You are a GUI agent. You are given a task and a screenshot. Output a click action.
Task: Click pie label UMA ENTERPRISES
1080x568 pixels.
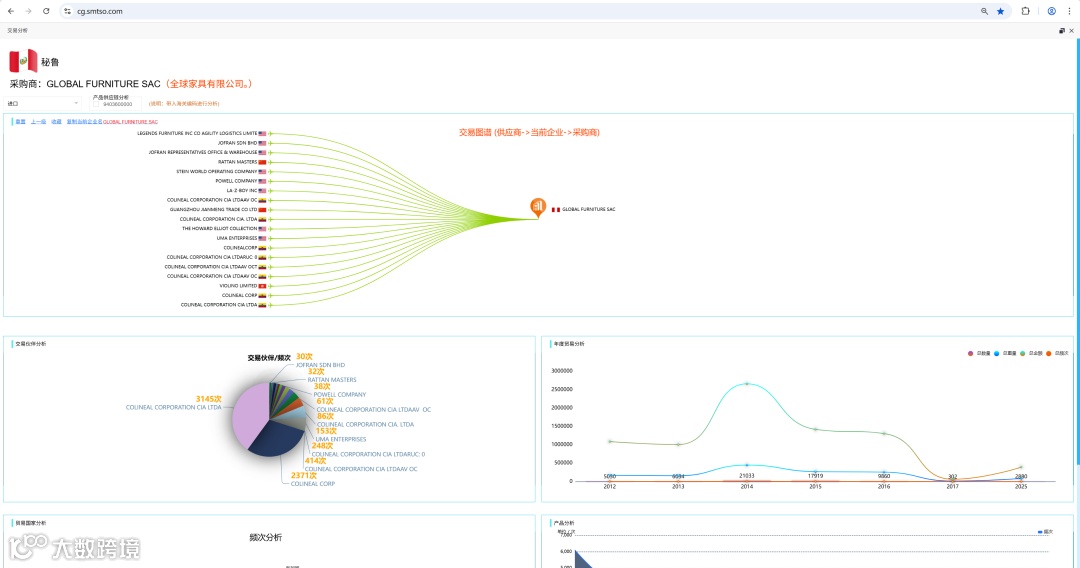pos(341,439)
